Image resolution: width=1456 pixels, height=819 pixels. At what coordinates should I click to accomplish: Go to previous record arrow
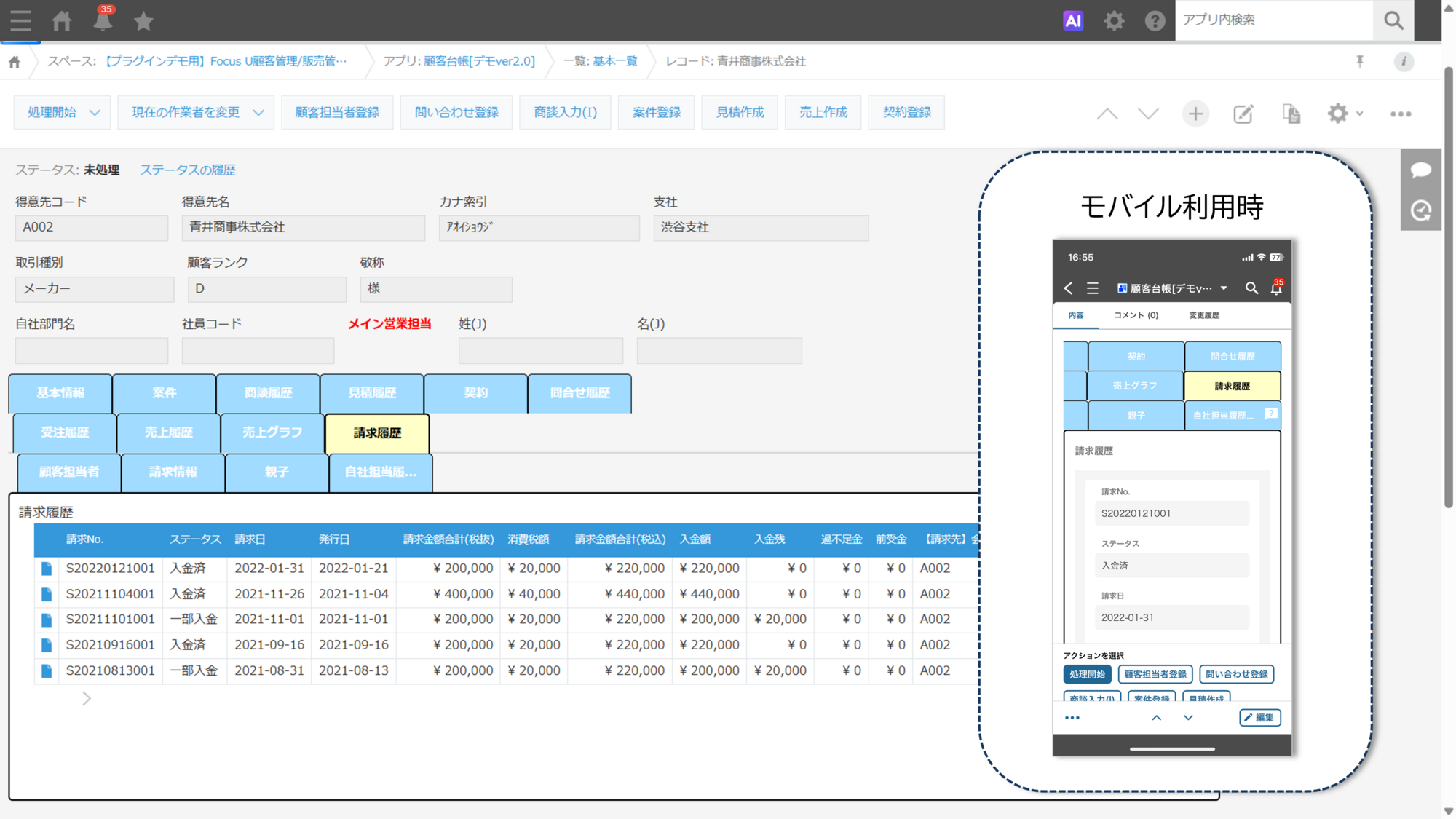1107,114
